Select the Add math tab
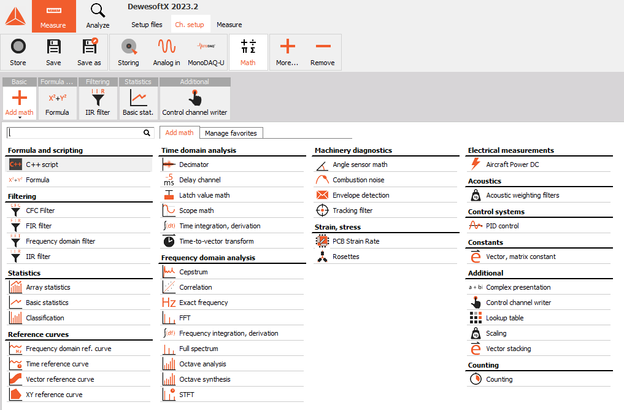Viewport: 624px width, 410px height. click(x=179, y=133)
